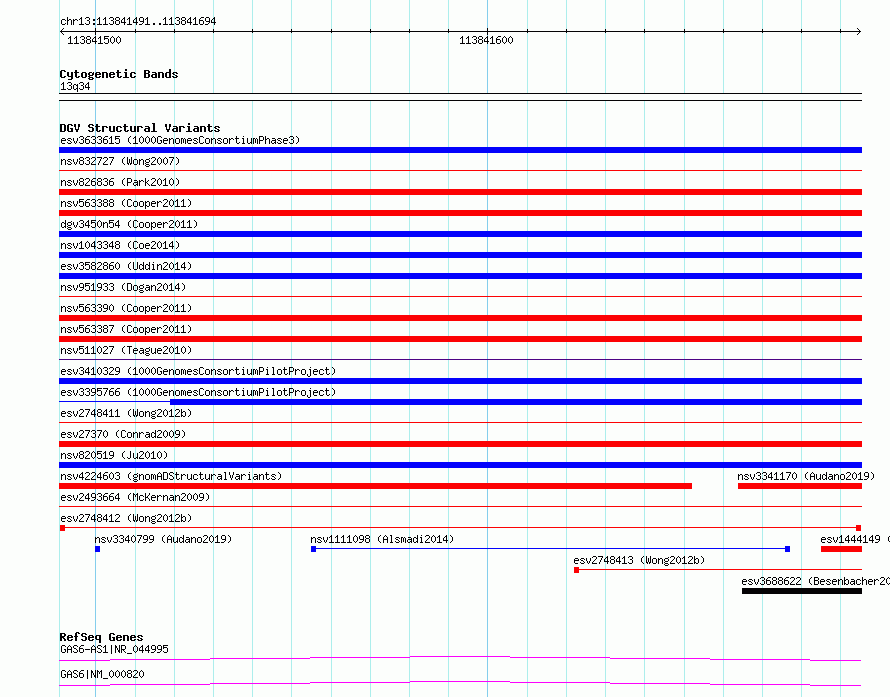Image resolution: width=890 pixels, height=697 pixels.
Task: Click the red line of esv2748413
Action: [x=718, y=570]
